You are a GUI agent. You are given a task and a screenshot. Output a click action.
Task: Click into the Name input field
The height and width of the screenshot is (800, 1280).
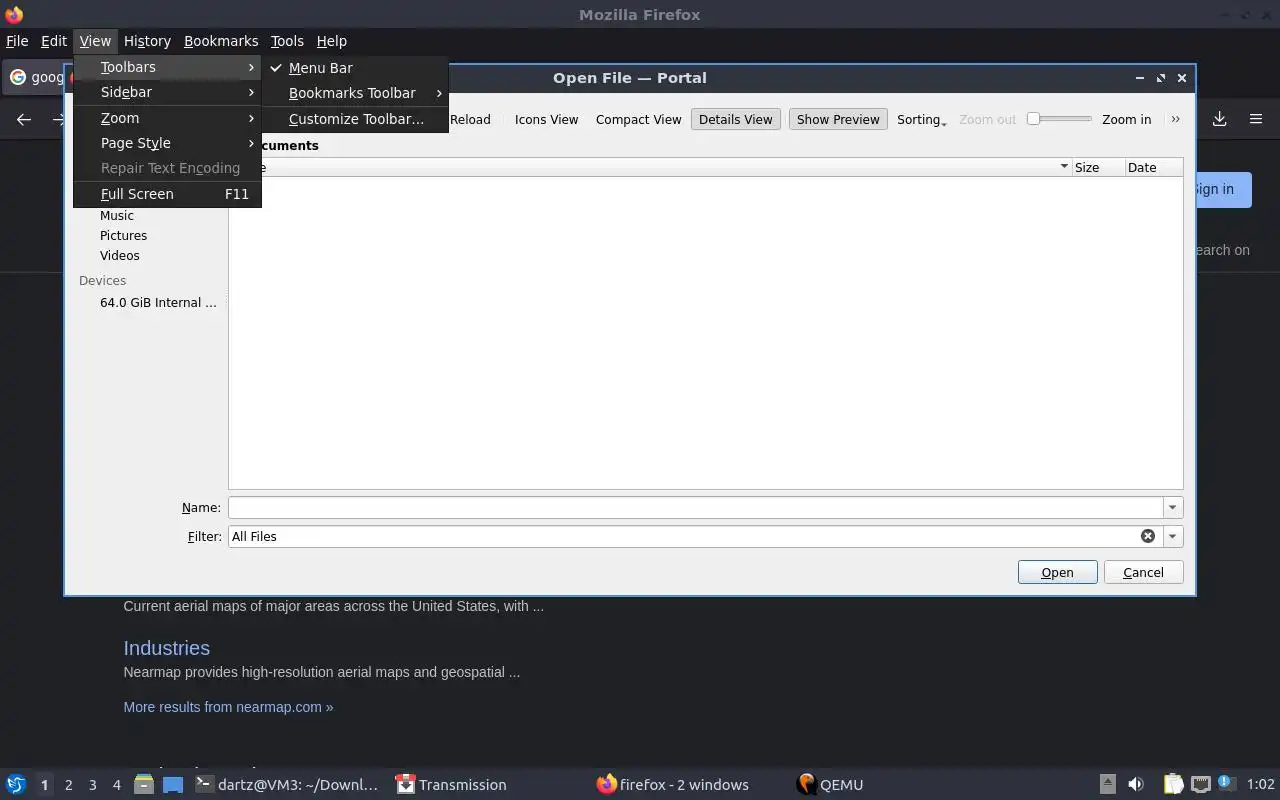pyautogui.click(x=696, y=507)
